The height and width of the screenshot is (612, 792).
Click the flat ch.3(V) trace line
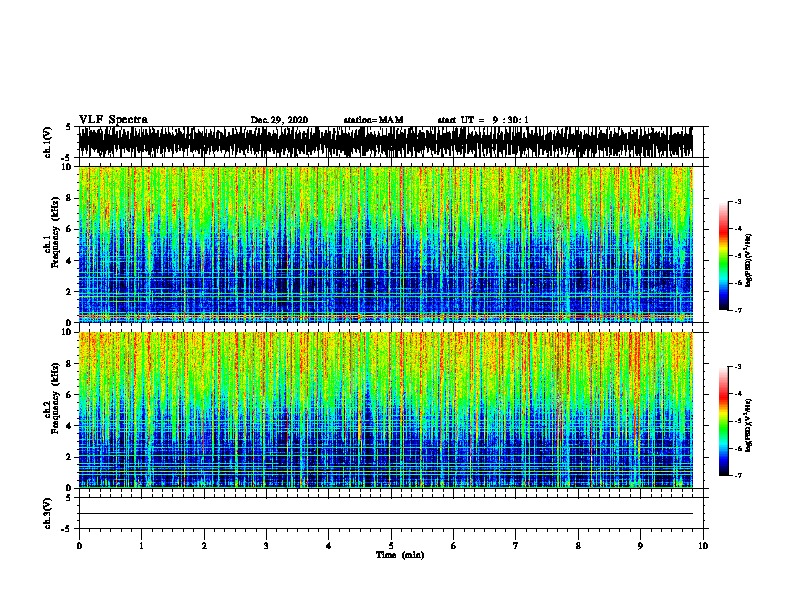coord(386,514)
